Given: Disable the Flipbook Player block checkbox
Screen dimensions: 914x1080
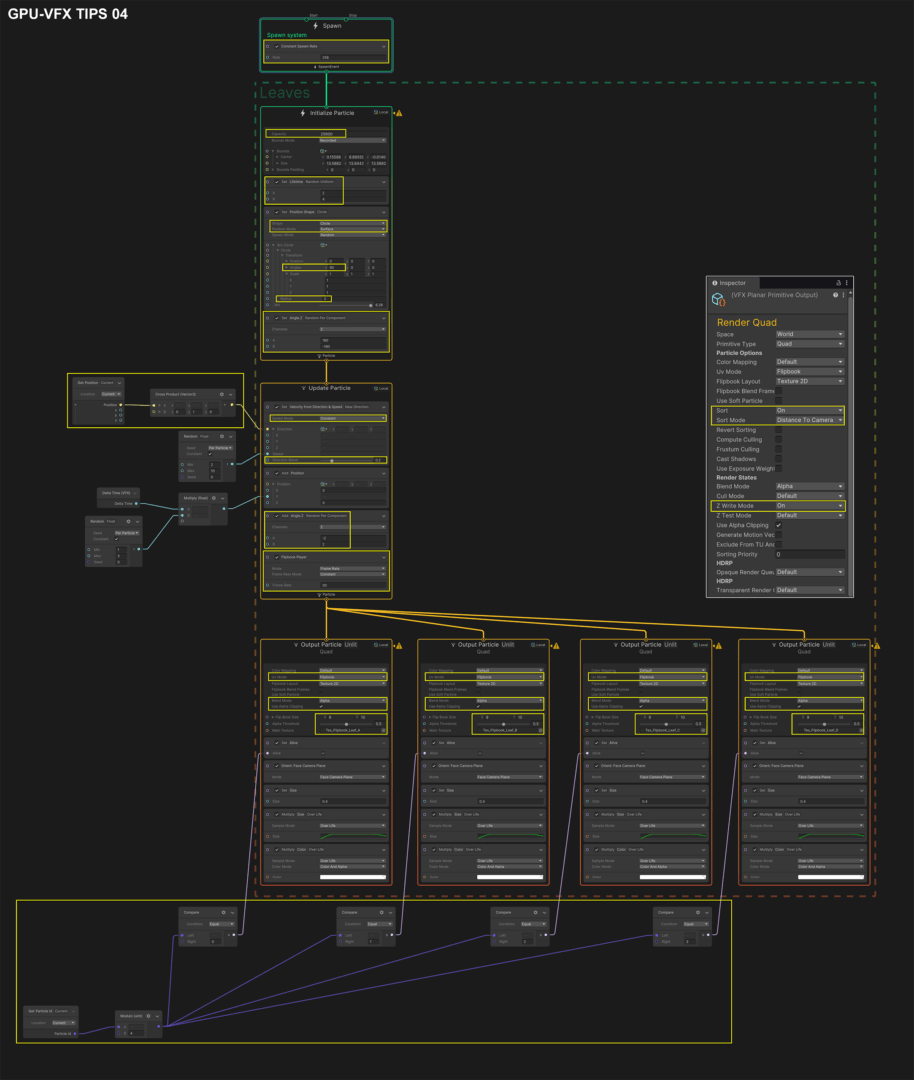Looking at the screenshot, I should 277,556.
